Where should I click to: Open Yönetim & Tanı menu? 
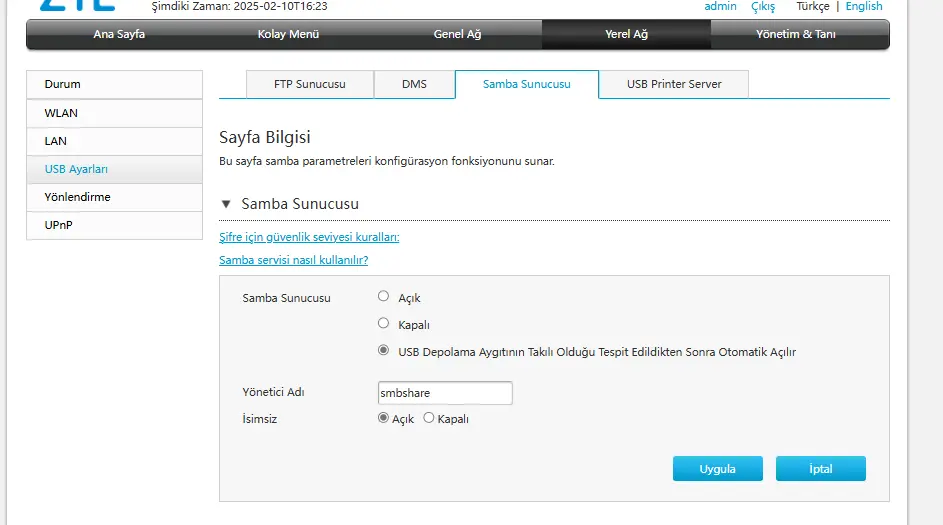795,34
